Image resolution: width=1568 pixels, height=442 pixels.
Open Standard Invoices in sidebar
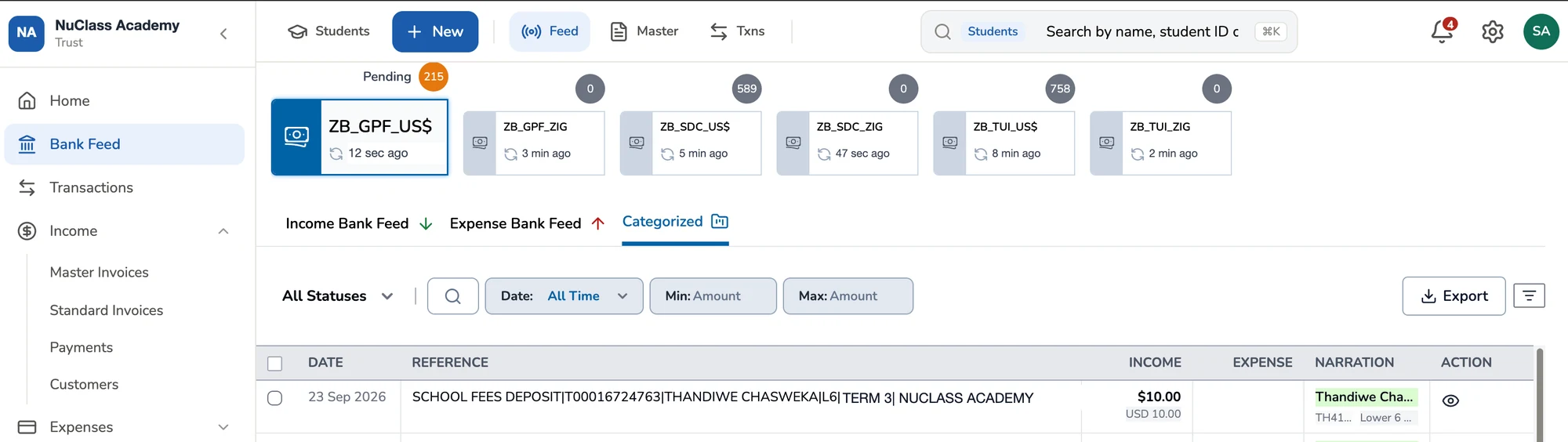[107, 310]
